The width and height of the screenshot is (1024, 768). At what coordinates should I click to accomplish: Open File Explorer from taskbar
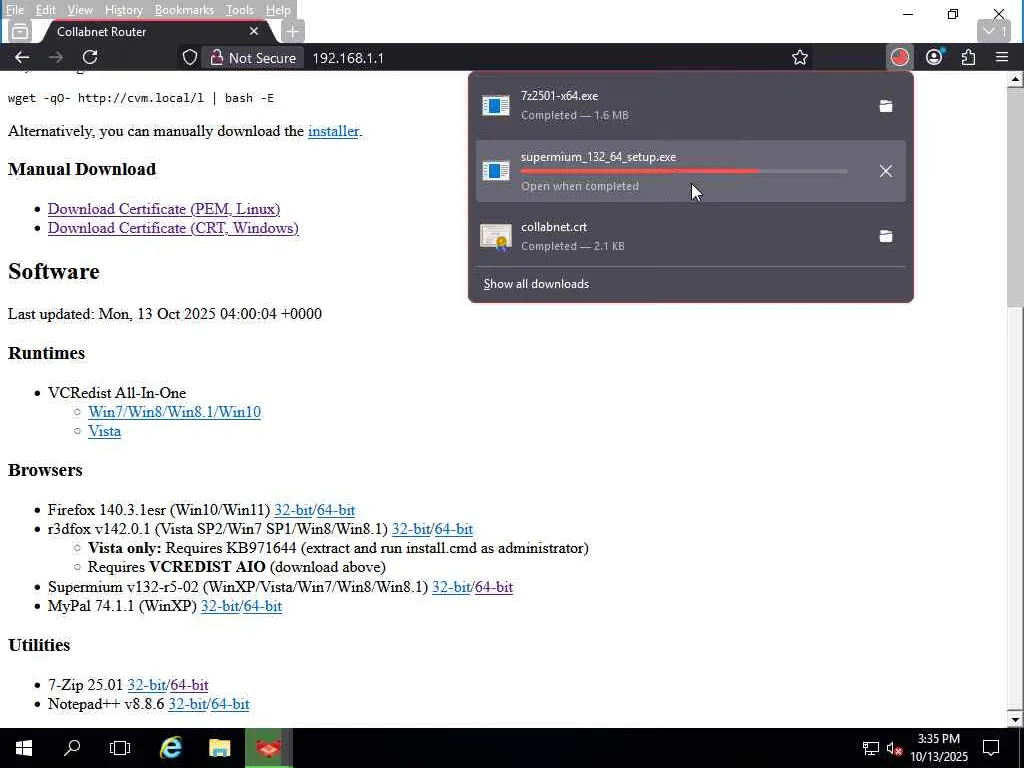(x=219, y=748)
